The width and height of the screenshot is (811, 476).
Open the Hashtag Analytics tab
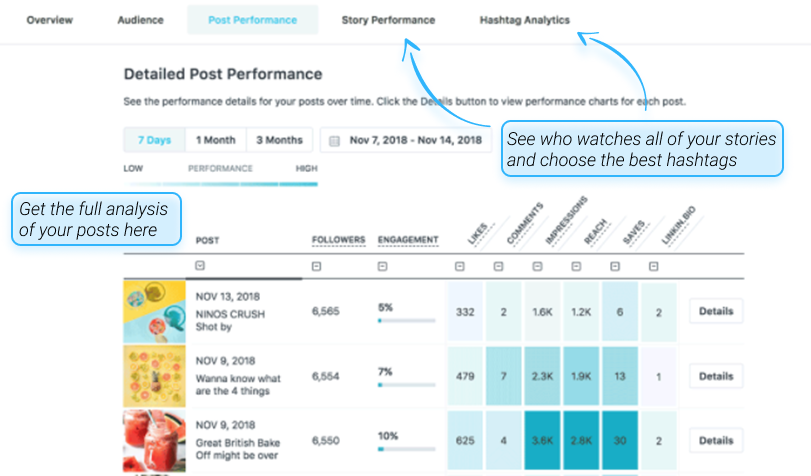click(x=524, y=20)
